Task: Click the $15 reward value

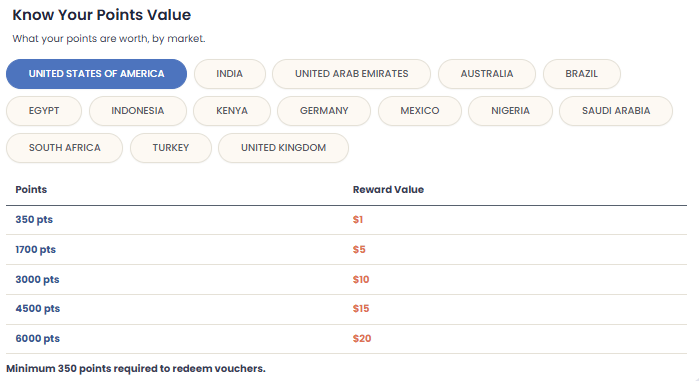Action: pyautogui.click(x=361, y=308)
